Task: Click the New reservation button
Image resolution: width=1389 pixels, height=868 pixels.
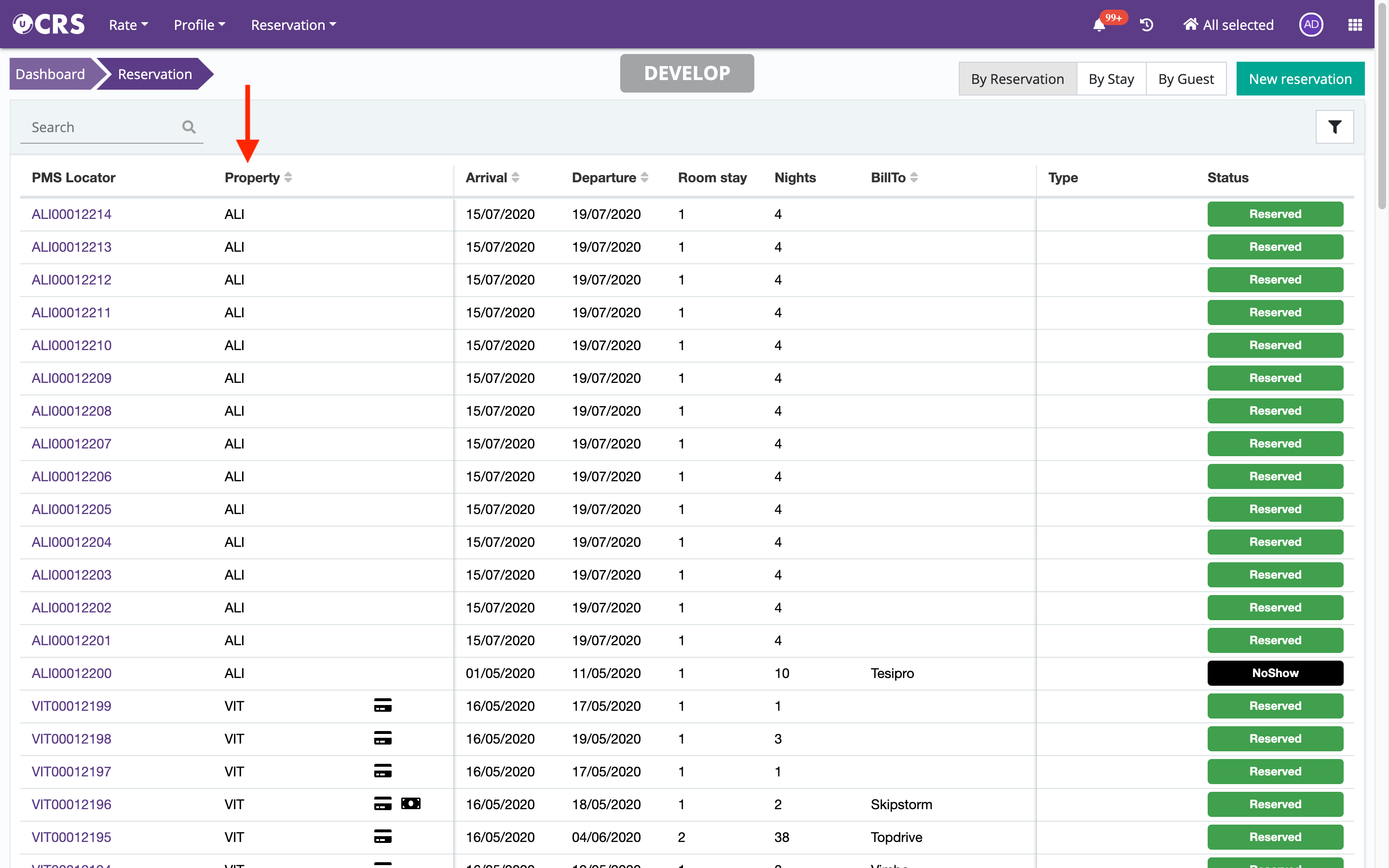Action: pos(1300,79)
